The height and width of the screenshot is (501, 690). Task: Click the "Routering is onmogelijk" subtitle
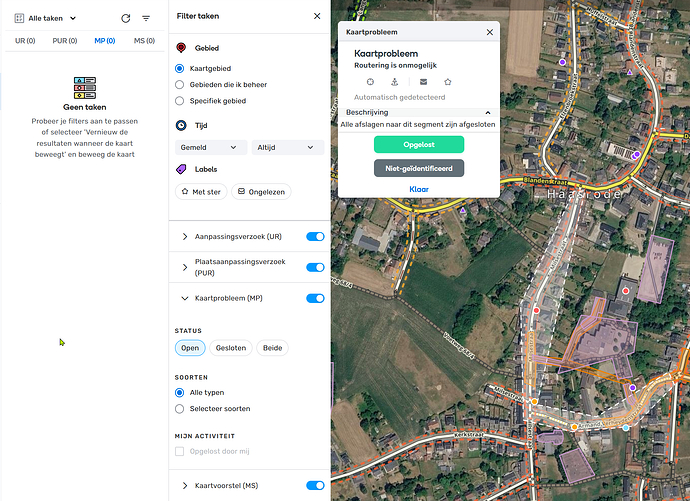click(395, 65)
